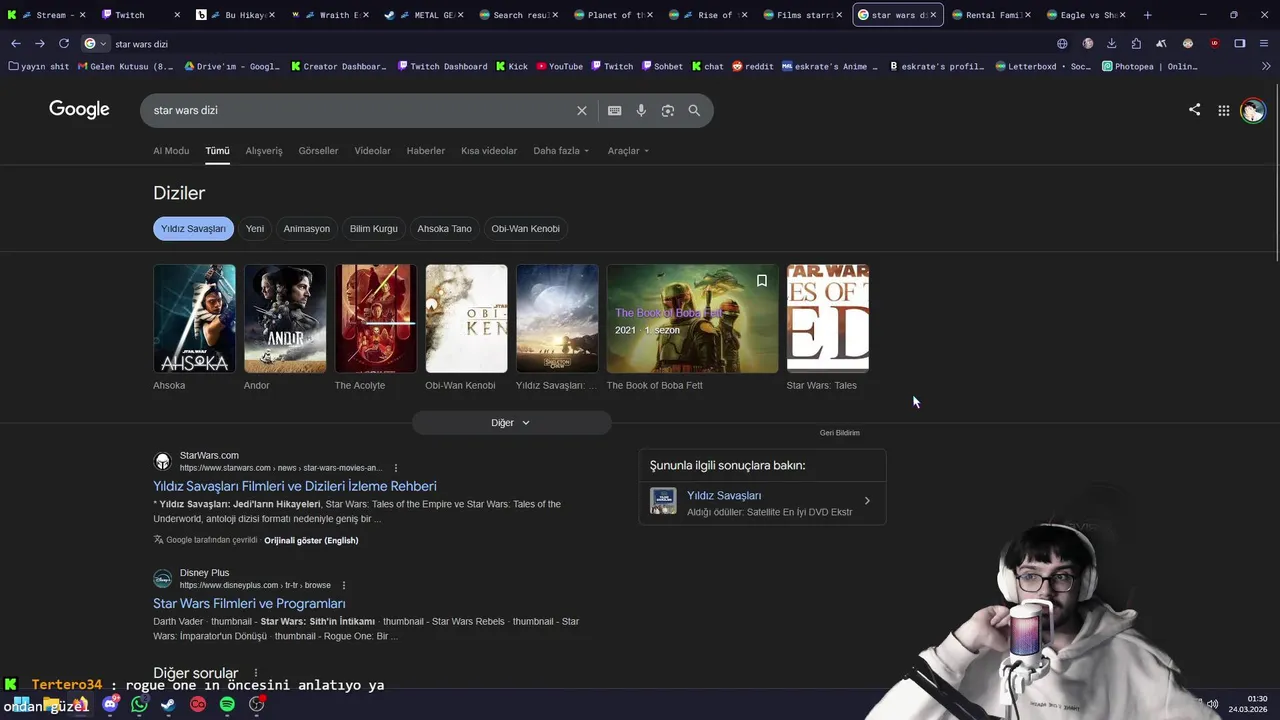This screenshot has width=1280, height=720.
Task: Switch to the Kısa videolar tab
Action: (489, 151)
